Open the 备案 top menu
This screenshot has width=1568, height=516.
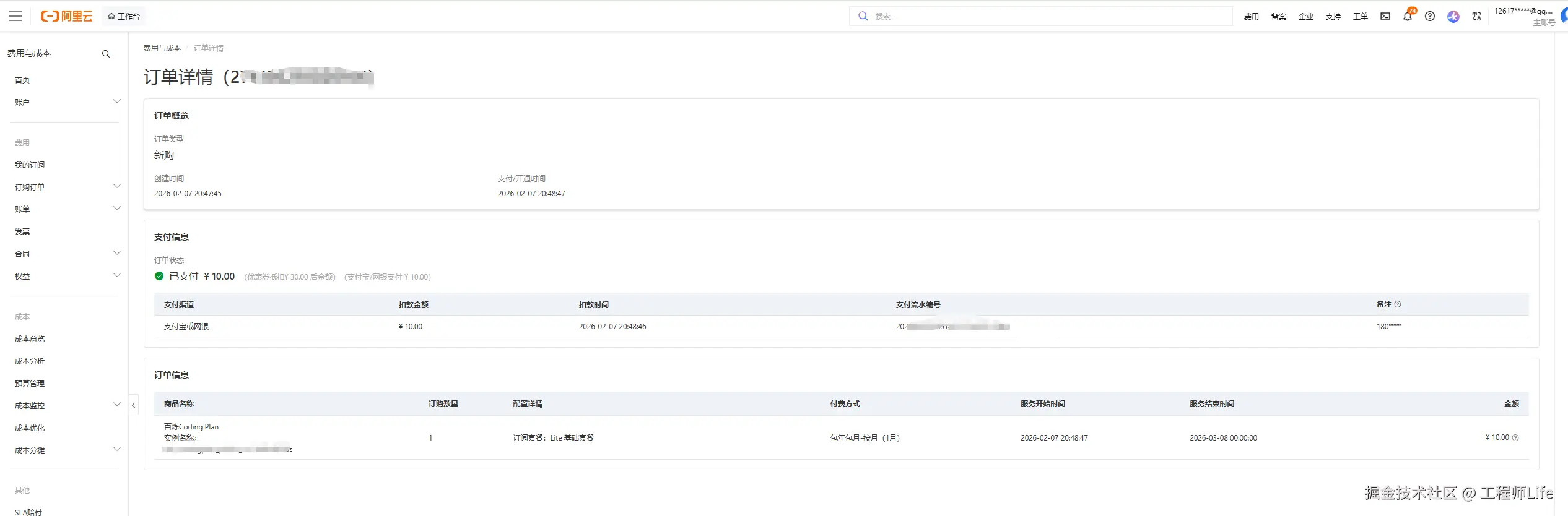[x=1278, y=16]
